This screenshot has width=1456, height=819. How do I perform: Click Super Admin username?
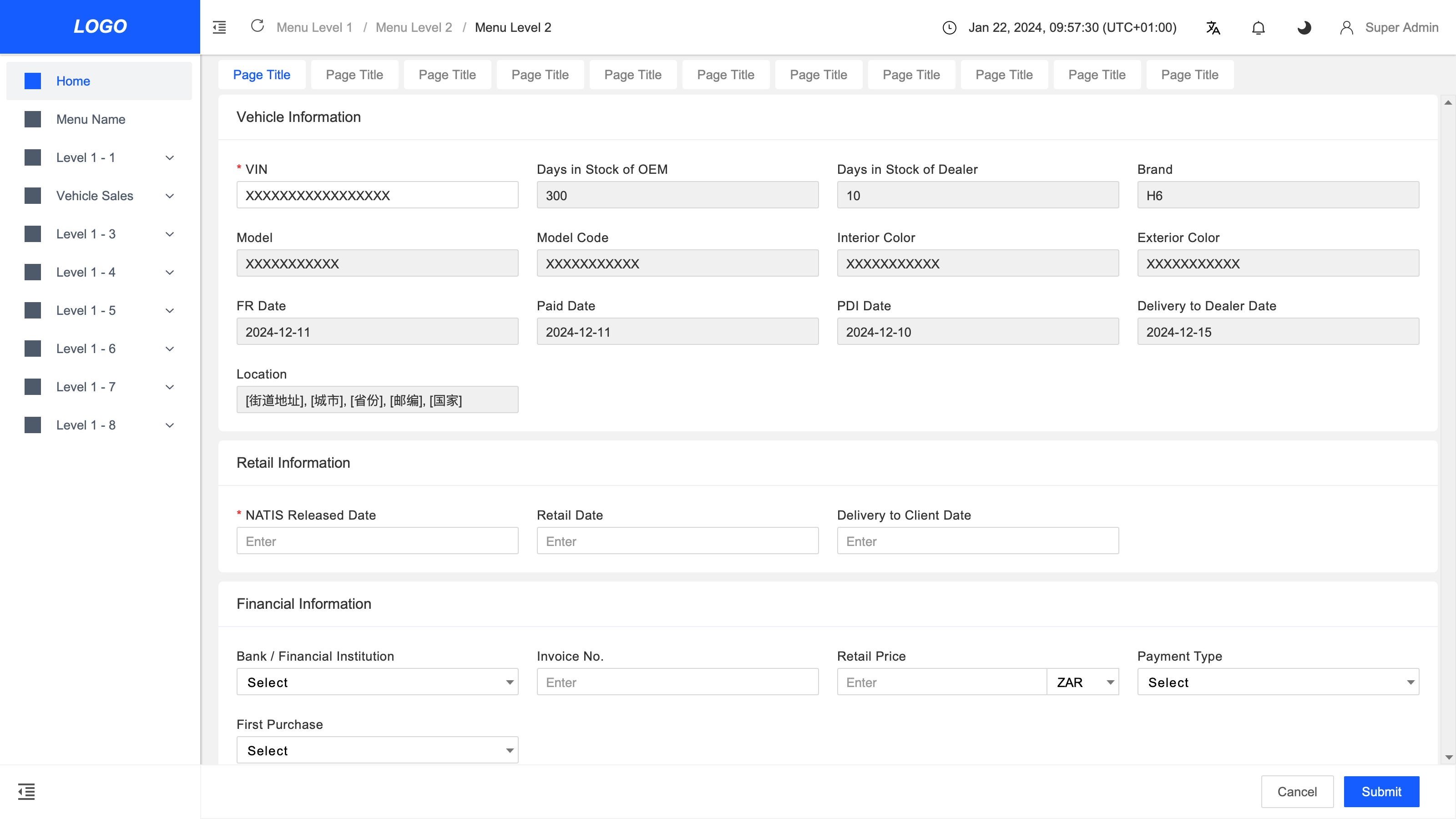(x=1401, y=27)
